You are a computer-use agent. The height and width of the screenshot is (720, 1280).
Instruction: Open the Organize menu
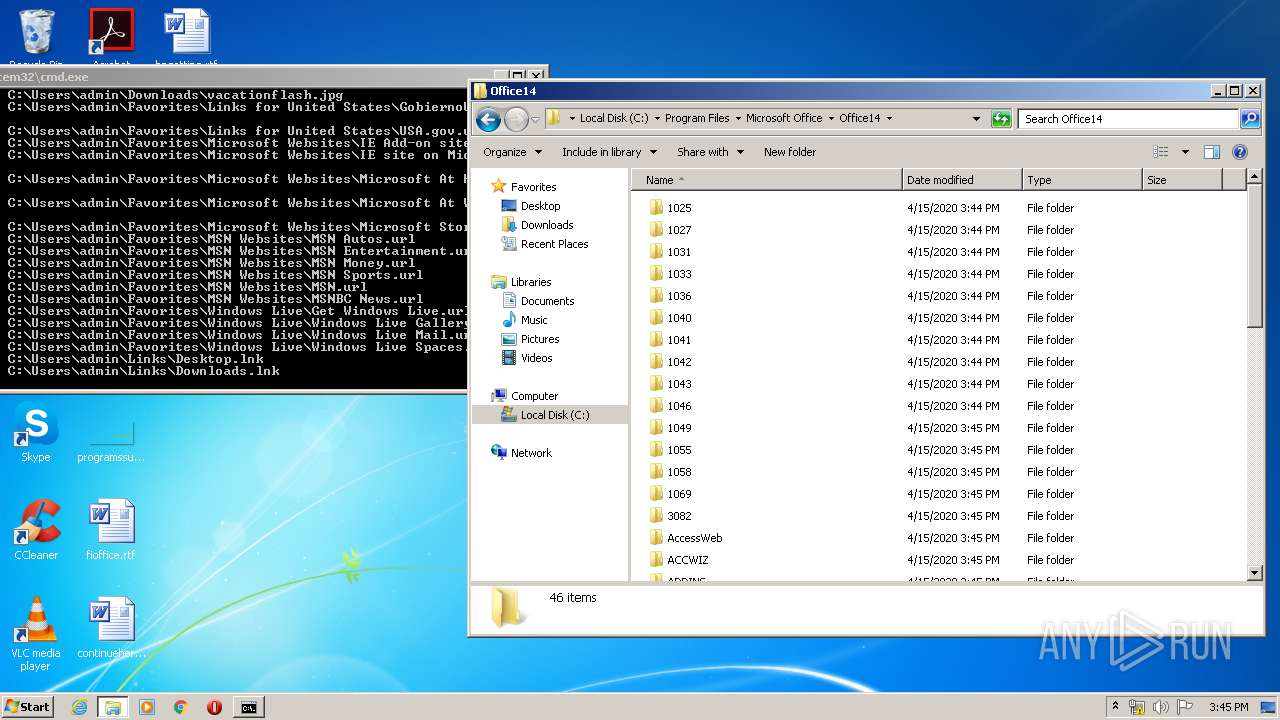[512, 152]
